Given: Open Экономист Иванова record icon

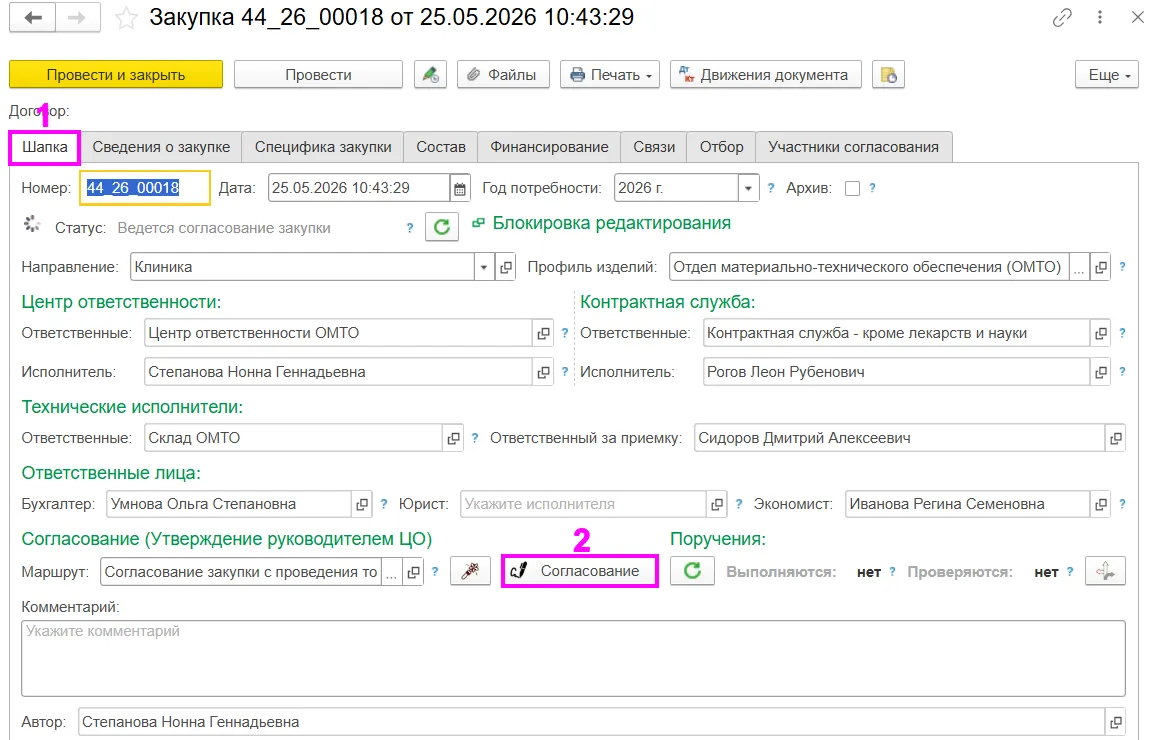Looking at the screenshot, I should click(1101, 505).
